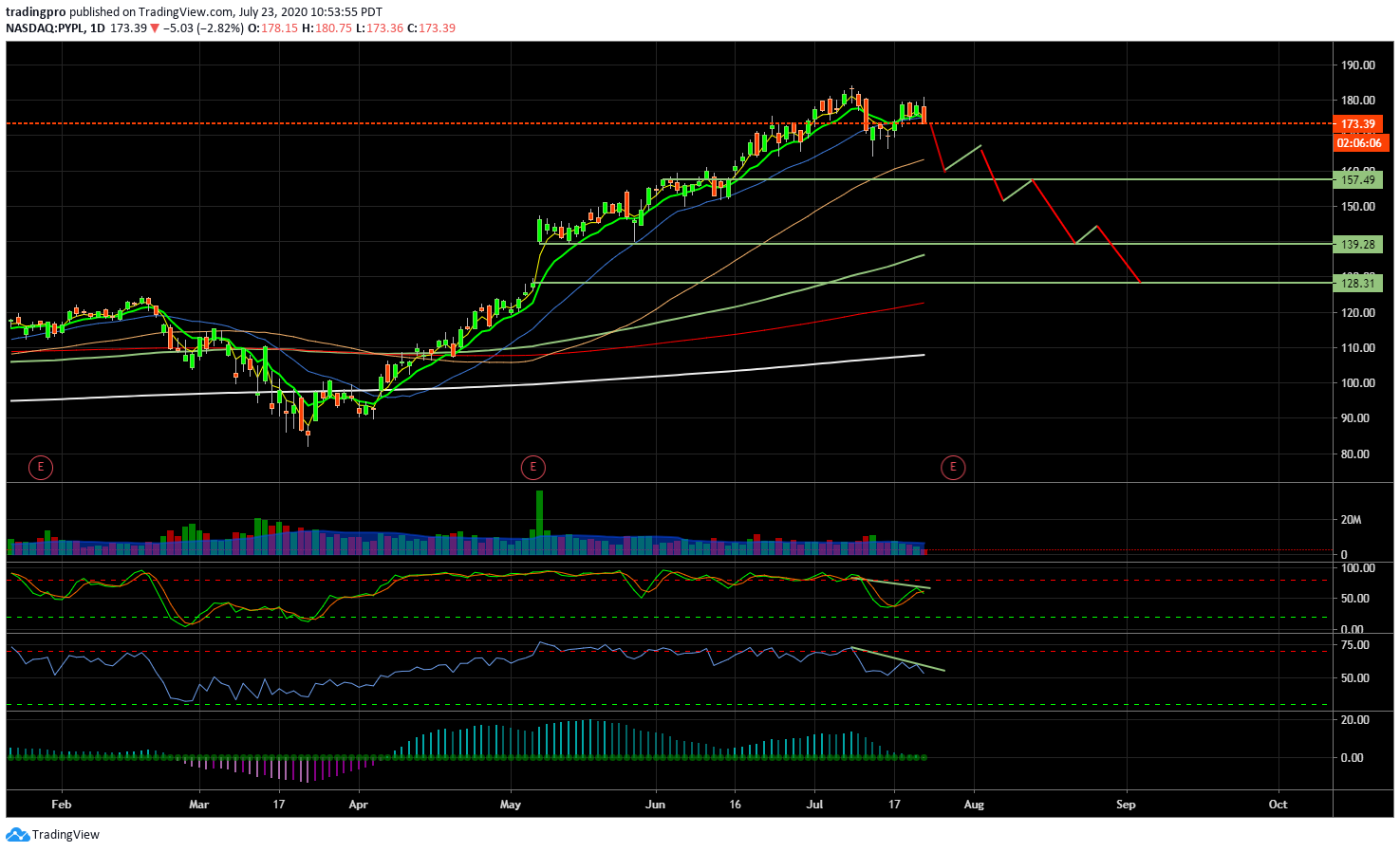Screen dimensions: 1400x852
Task: Click the May earnings E marker
Action: (533, 467)
